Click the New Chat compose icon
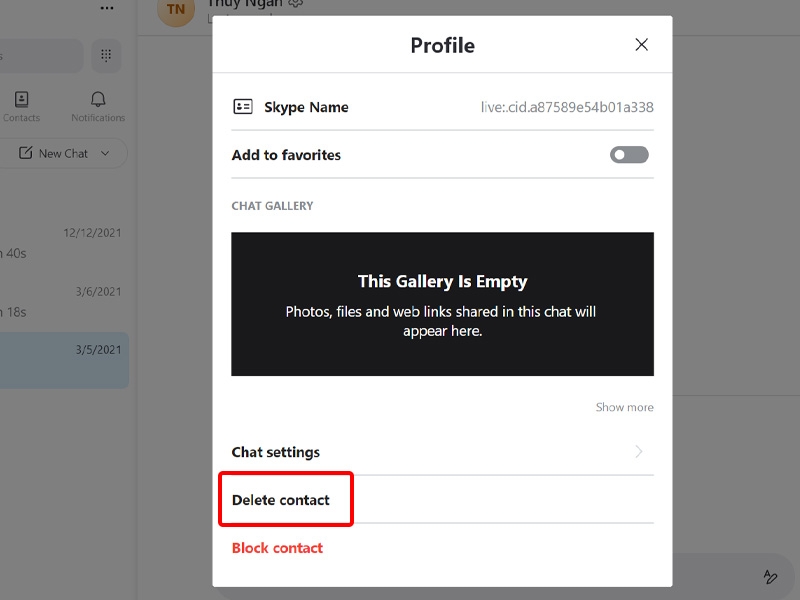 click(26, 153)
